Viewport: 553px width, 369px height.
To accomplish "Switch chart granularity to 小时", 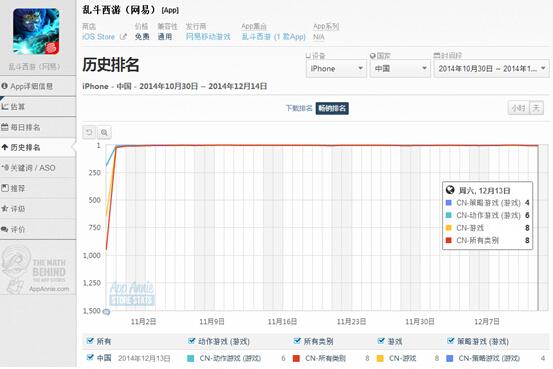I will [x=518, y=108].
